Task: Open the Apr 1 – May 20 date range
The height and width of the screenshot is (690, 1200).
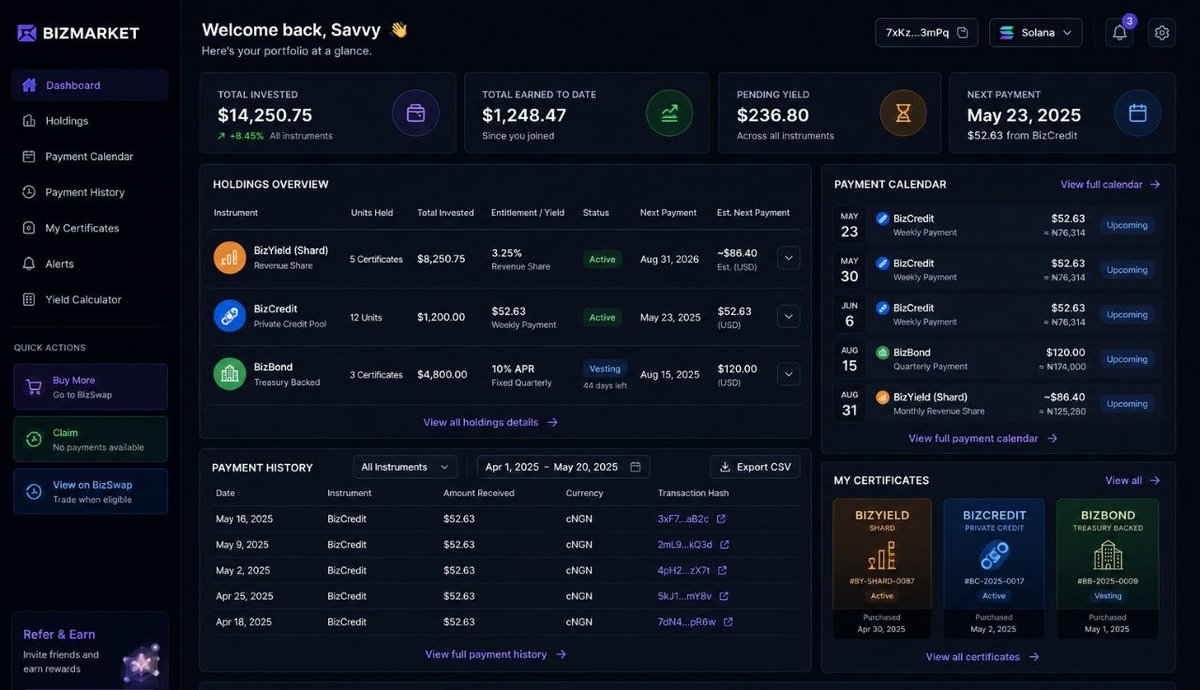Action: (563, 467)
